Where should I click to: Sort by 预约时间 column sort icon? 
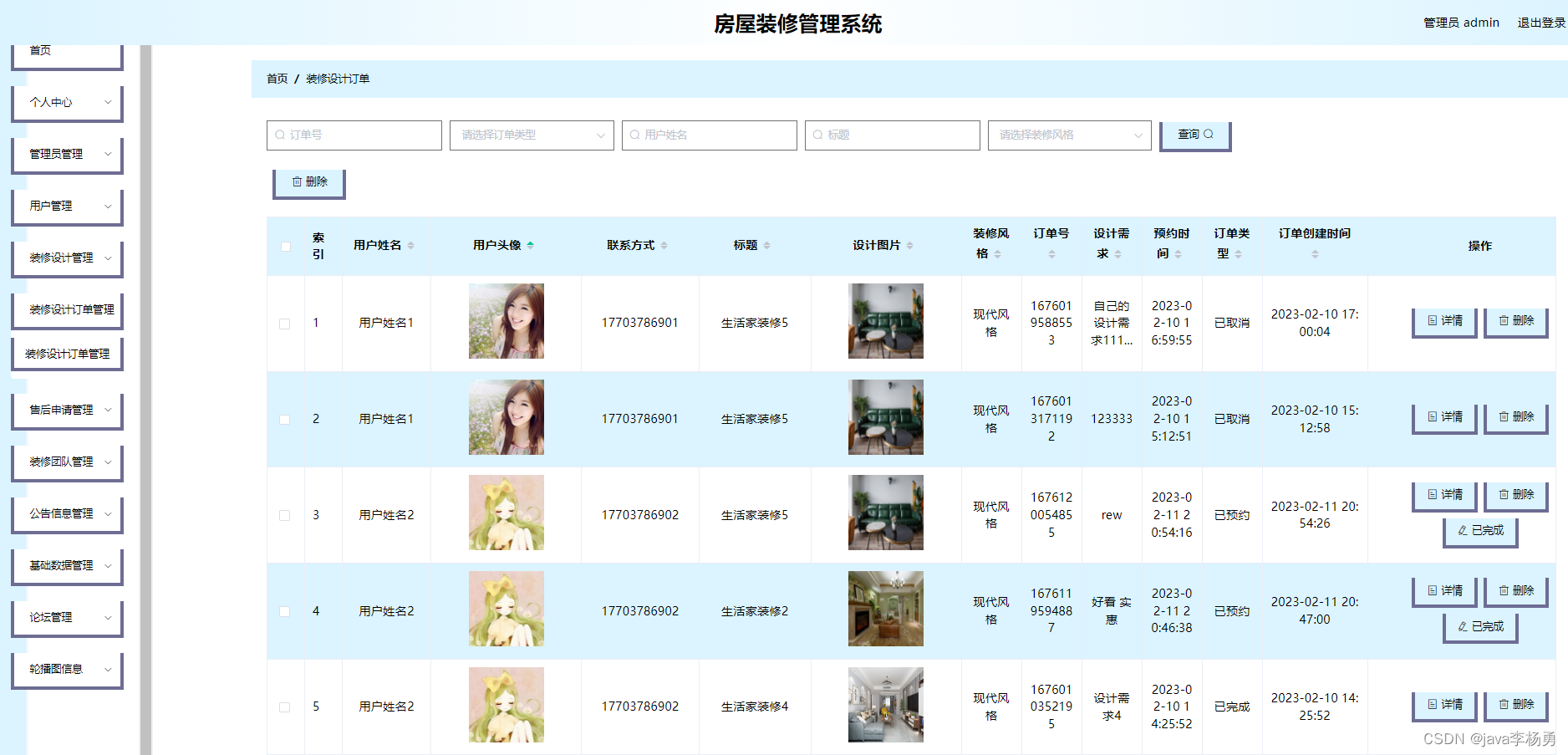tap(1179, 254)
